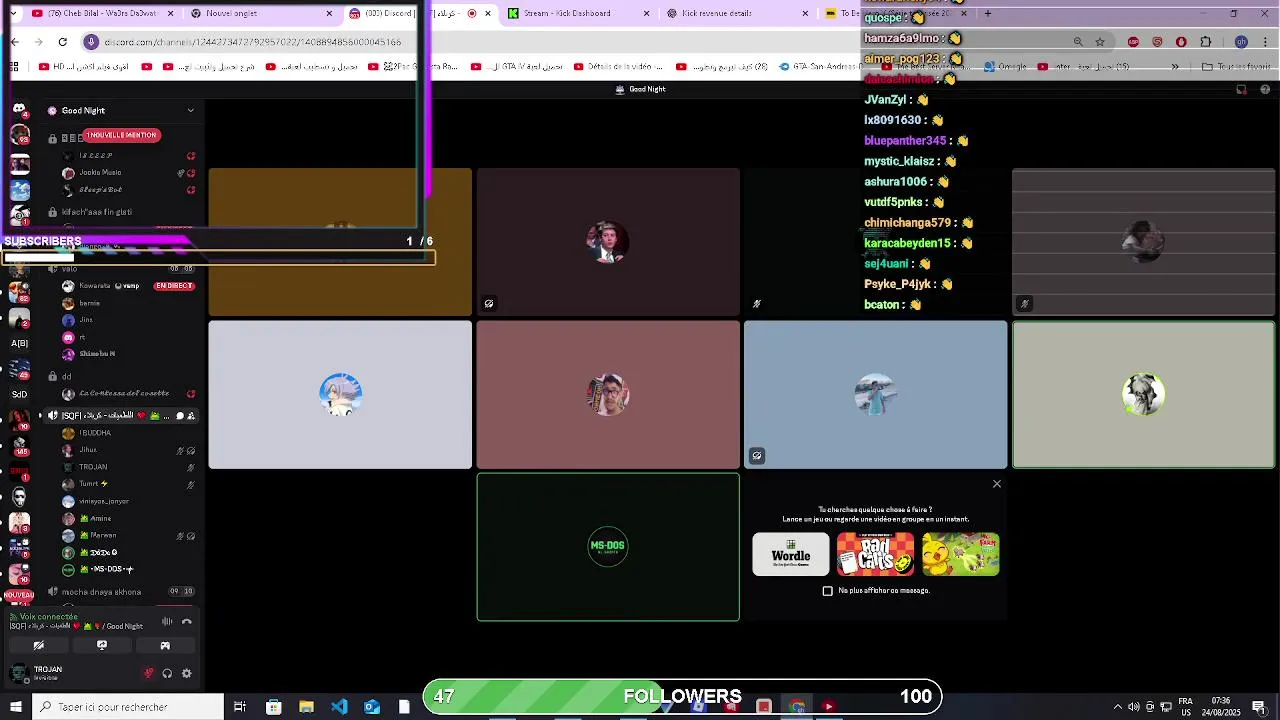Select user viniayos_jonyor in voice channel
This screenshot has height=720, width=1280.
point(104,501)
